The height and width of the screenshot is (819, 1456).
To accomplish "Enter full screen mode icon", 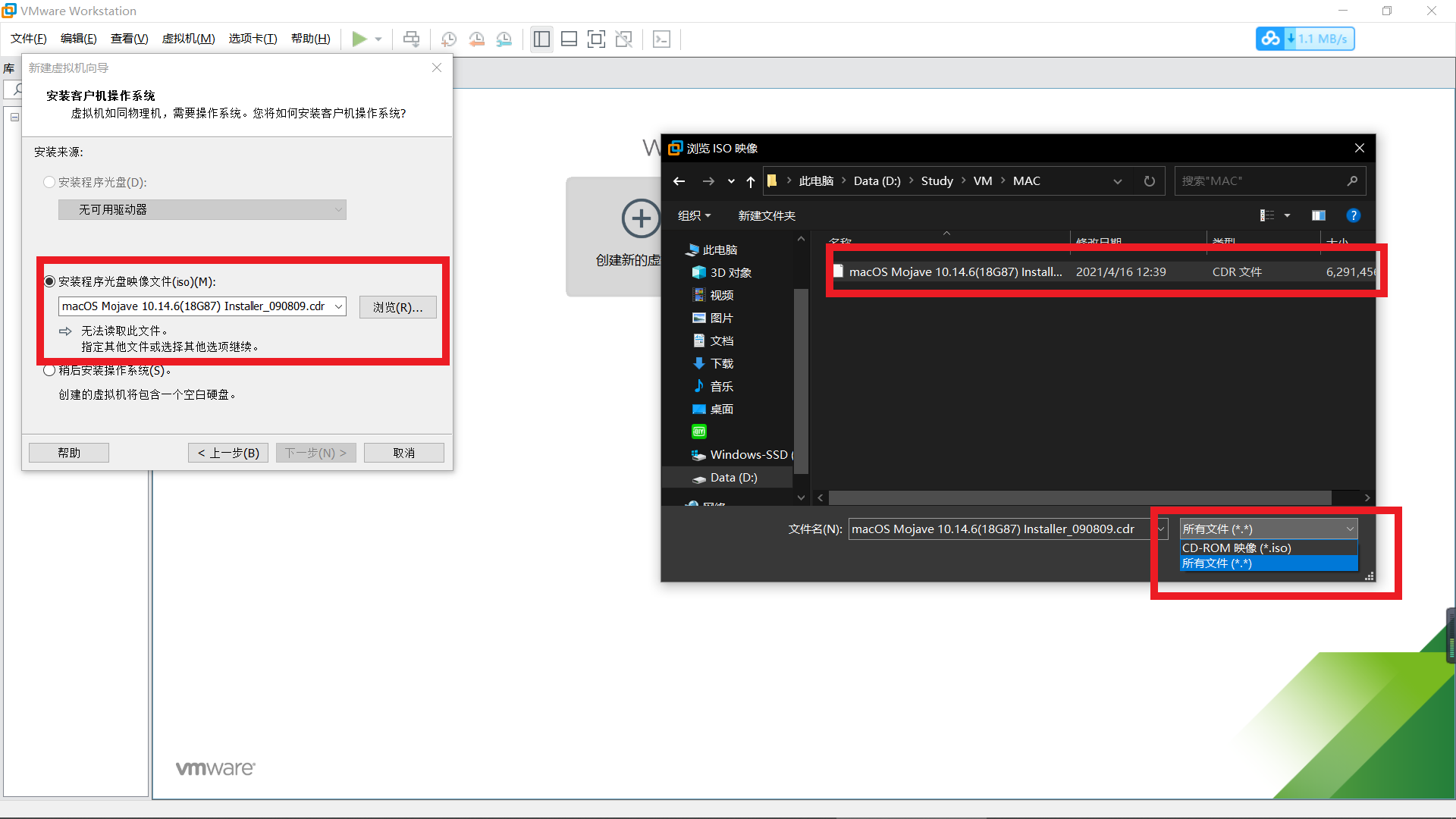I will [596, 39].
